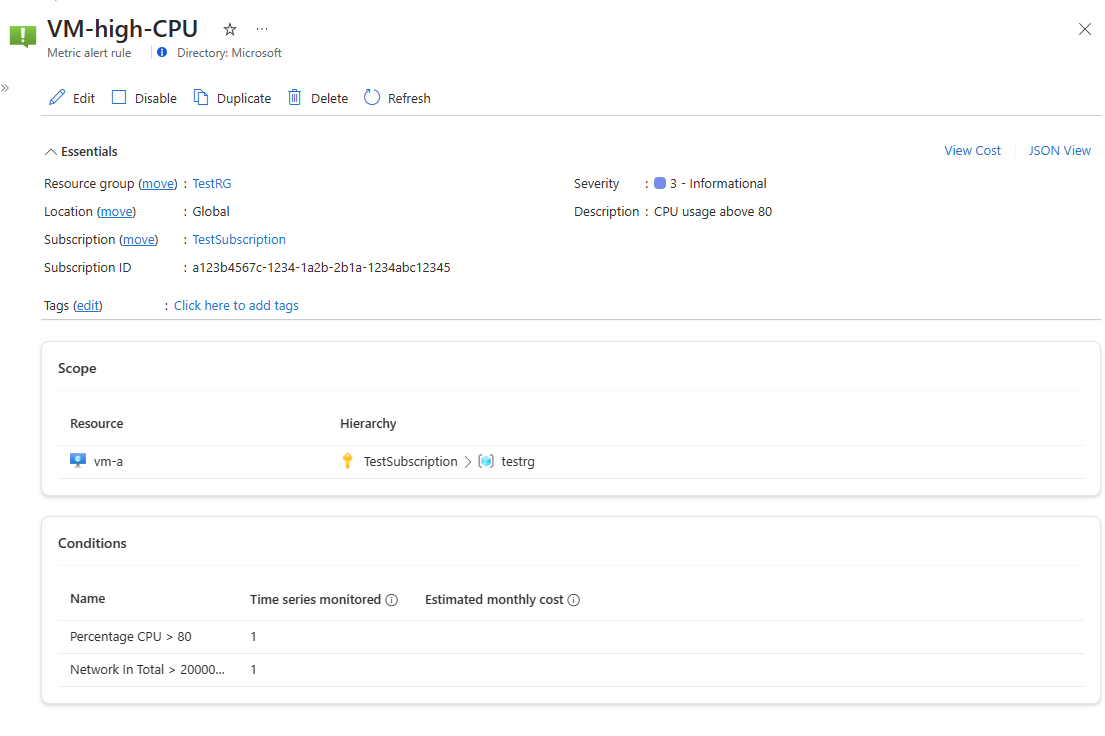Open JSON View
1105x736 pixels.
click(x=1059, y=150)
